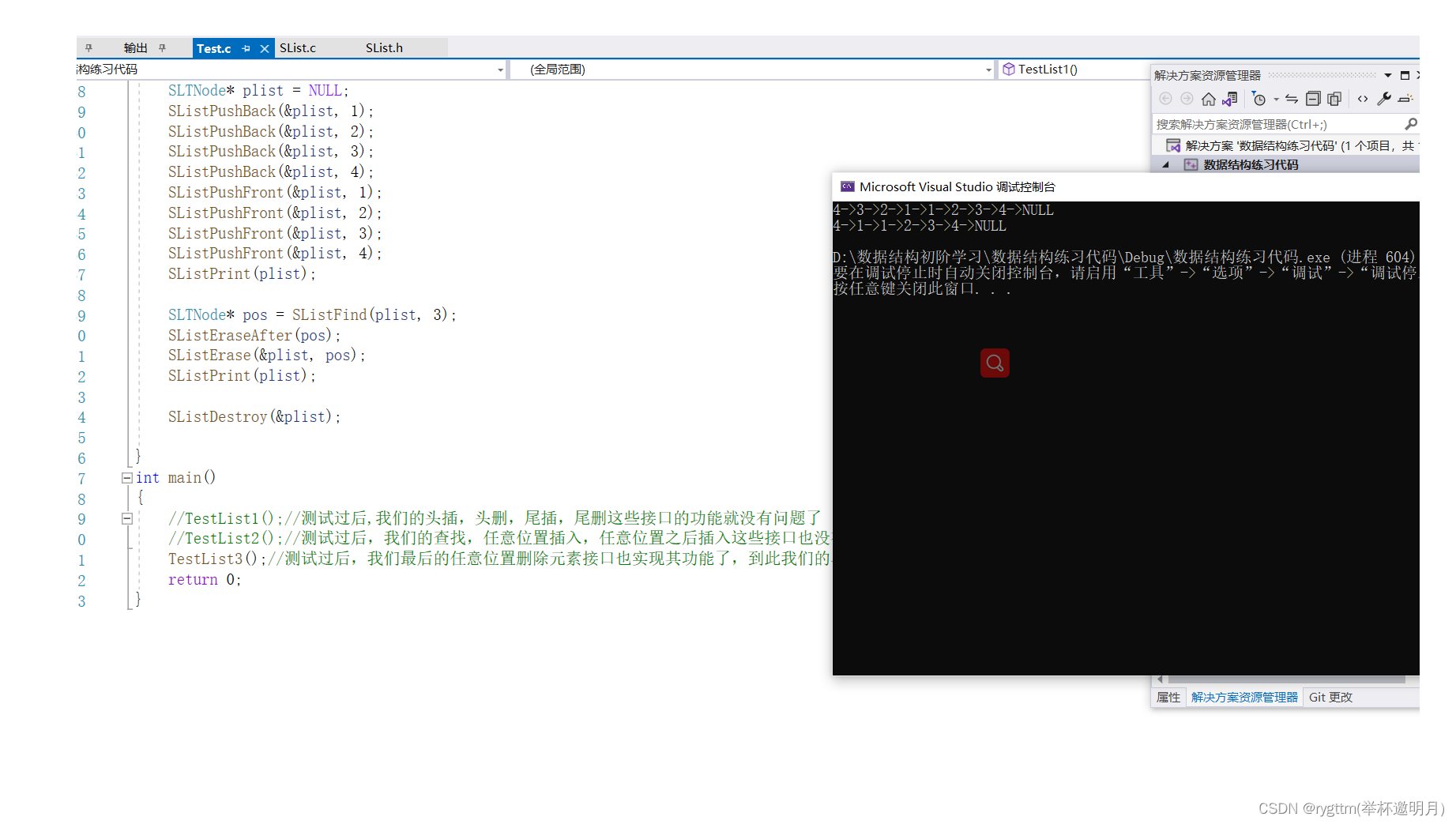1456x824 pixels.
Task: Click the Forward arrow in Solution Explorer toolbar
Action: [1187, 99]
